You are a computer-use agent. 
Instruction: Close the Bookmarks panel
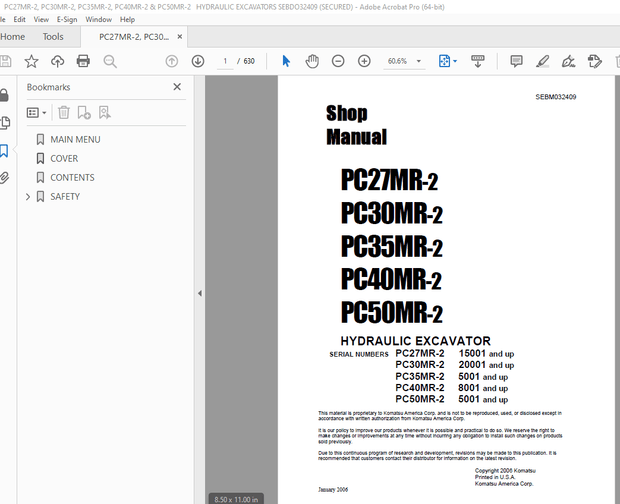point(177,87)
